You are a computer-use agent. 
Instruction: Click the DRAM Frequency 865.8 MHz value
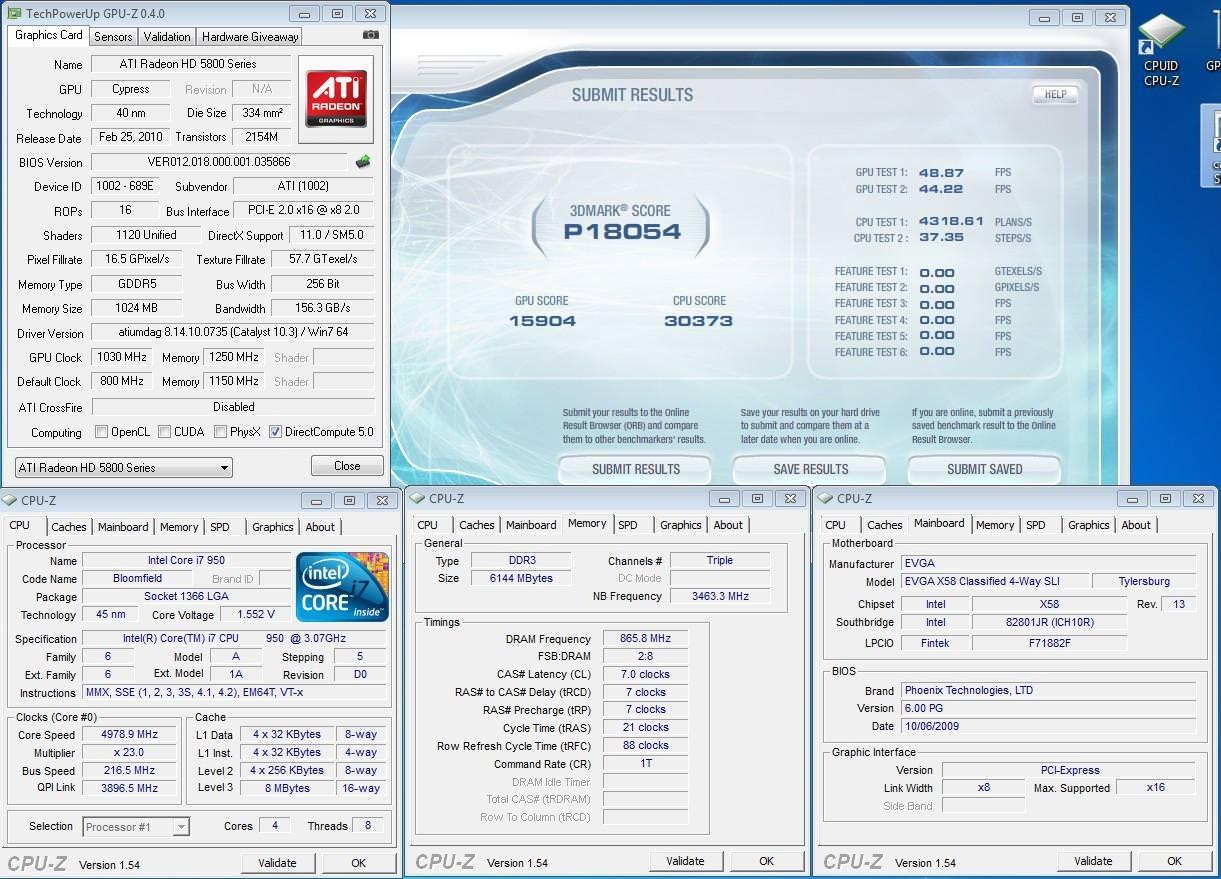pos(645,639)
